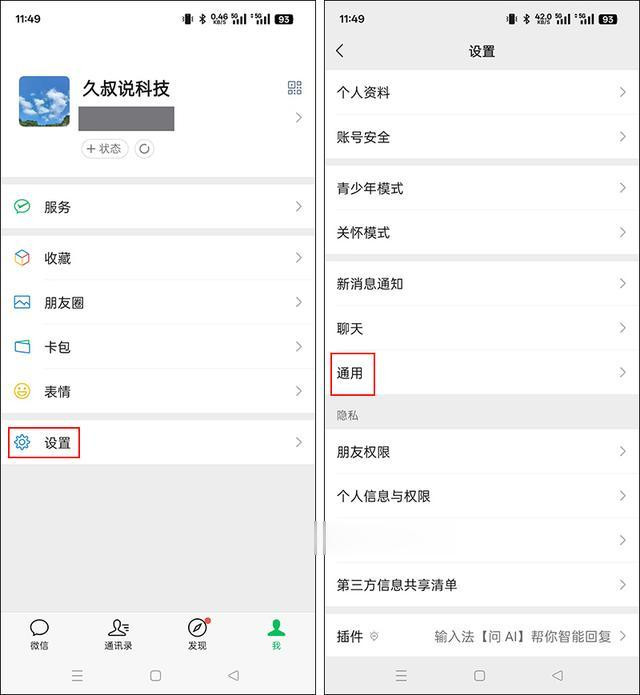The height and width of the screenshot is (695, 640).
Task: Tap the blue sky profile avatar
Action: [44, 102]
